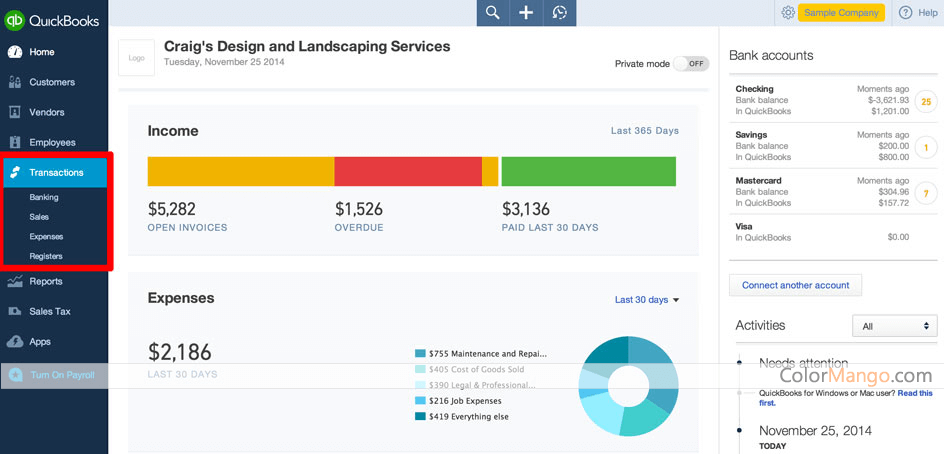
Task: Click the green paid bar segment
Action: point(589,171)
